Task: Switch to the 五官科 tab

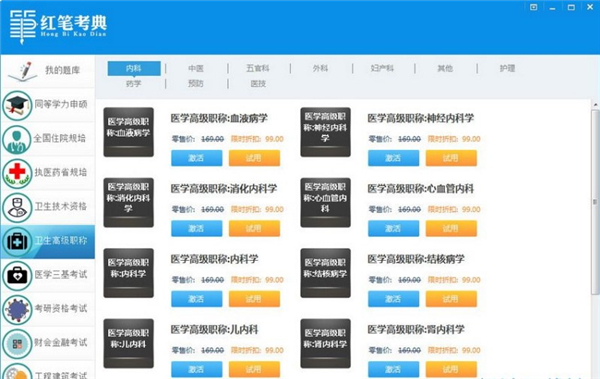Action: [x=258, y=69]
